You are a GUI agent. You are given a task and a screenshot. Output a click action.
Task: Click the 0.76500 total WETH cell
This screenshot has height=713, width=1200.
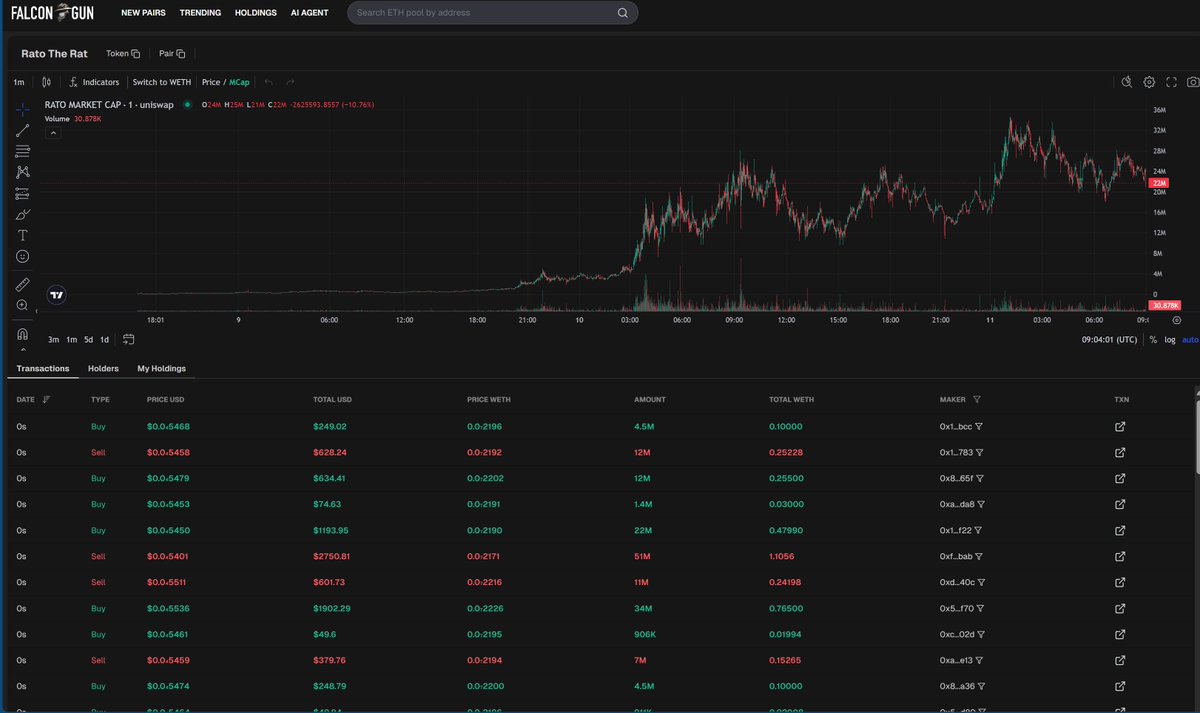(x=785, y=608)
